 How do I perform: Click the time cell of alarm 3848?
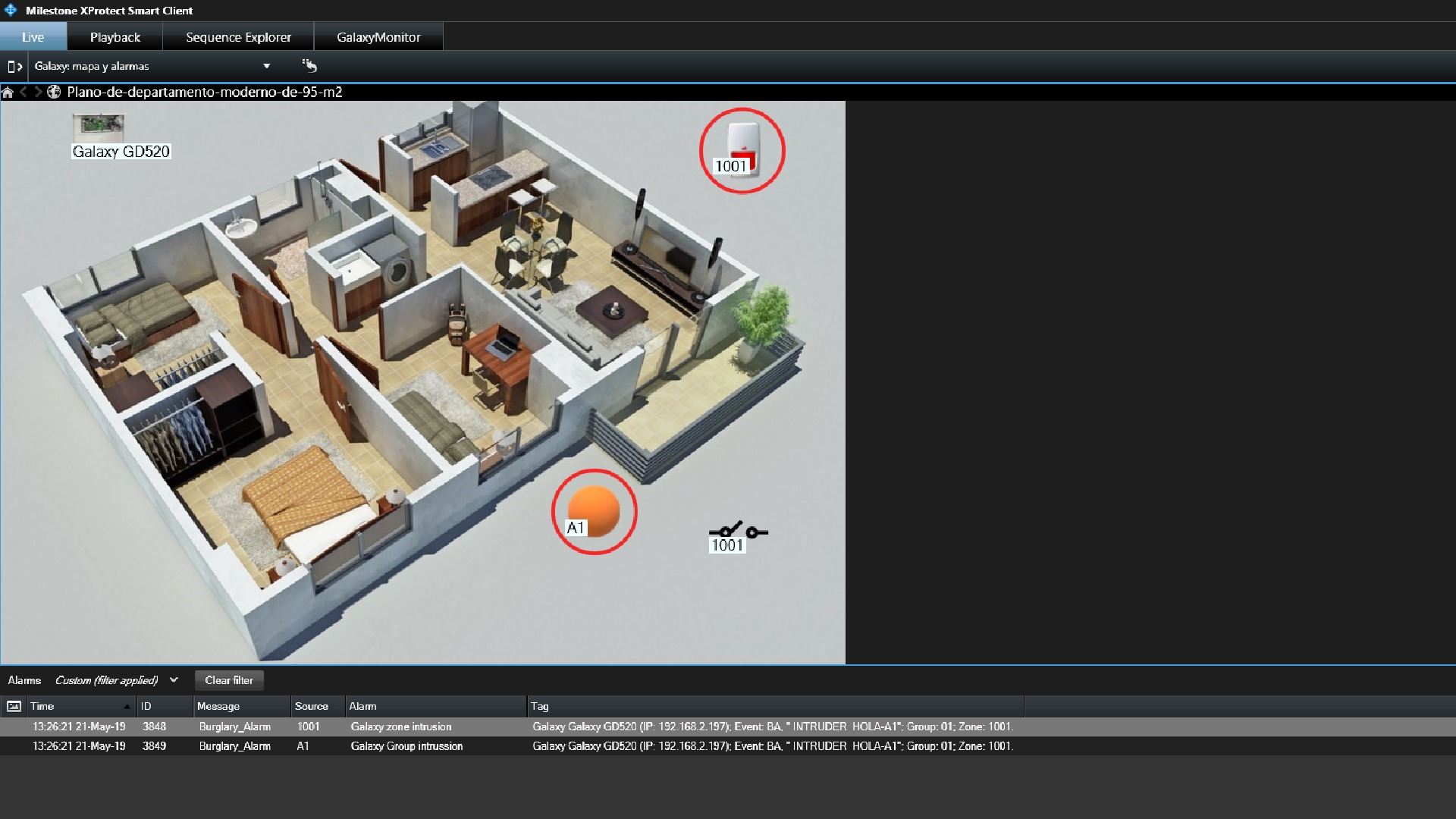click(x=79, y=726)
